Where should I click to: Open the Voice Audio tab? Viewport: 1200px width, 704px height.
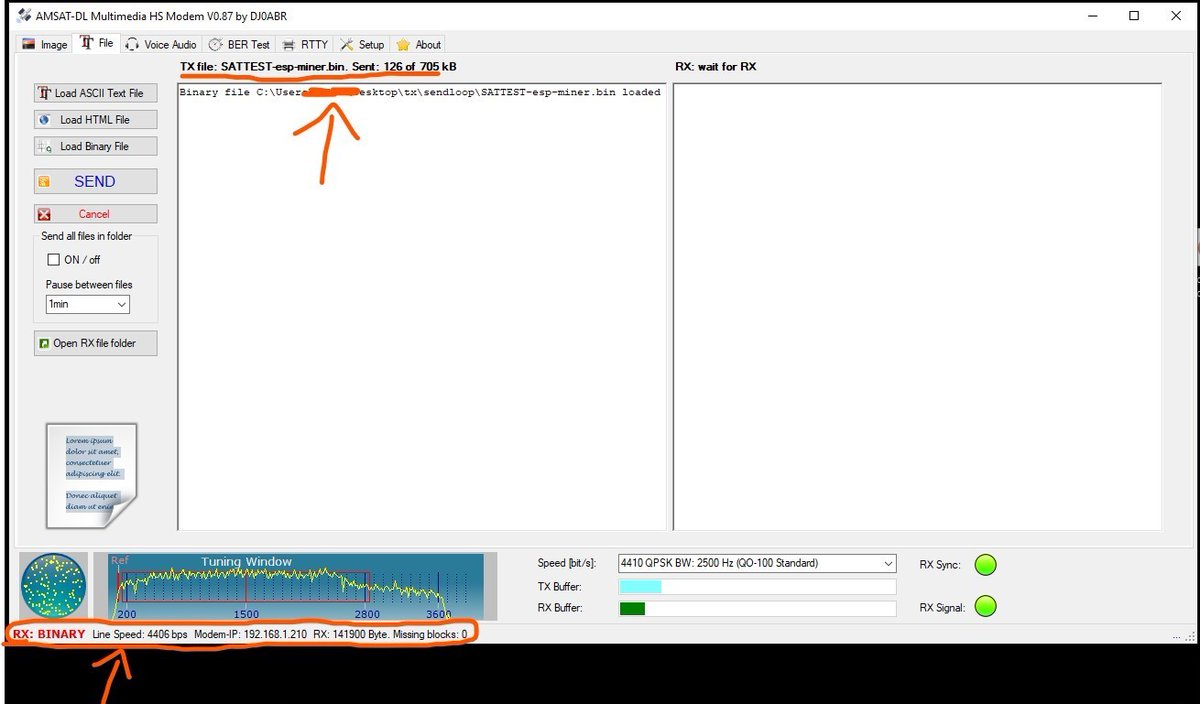[x=161, y=44]
